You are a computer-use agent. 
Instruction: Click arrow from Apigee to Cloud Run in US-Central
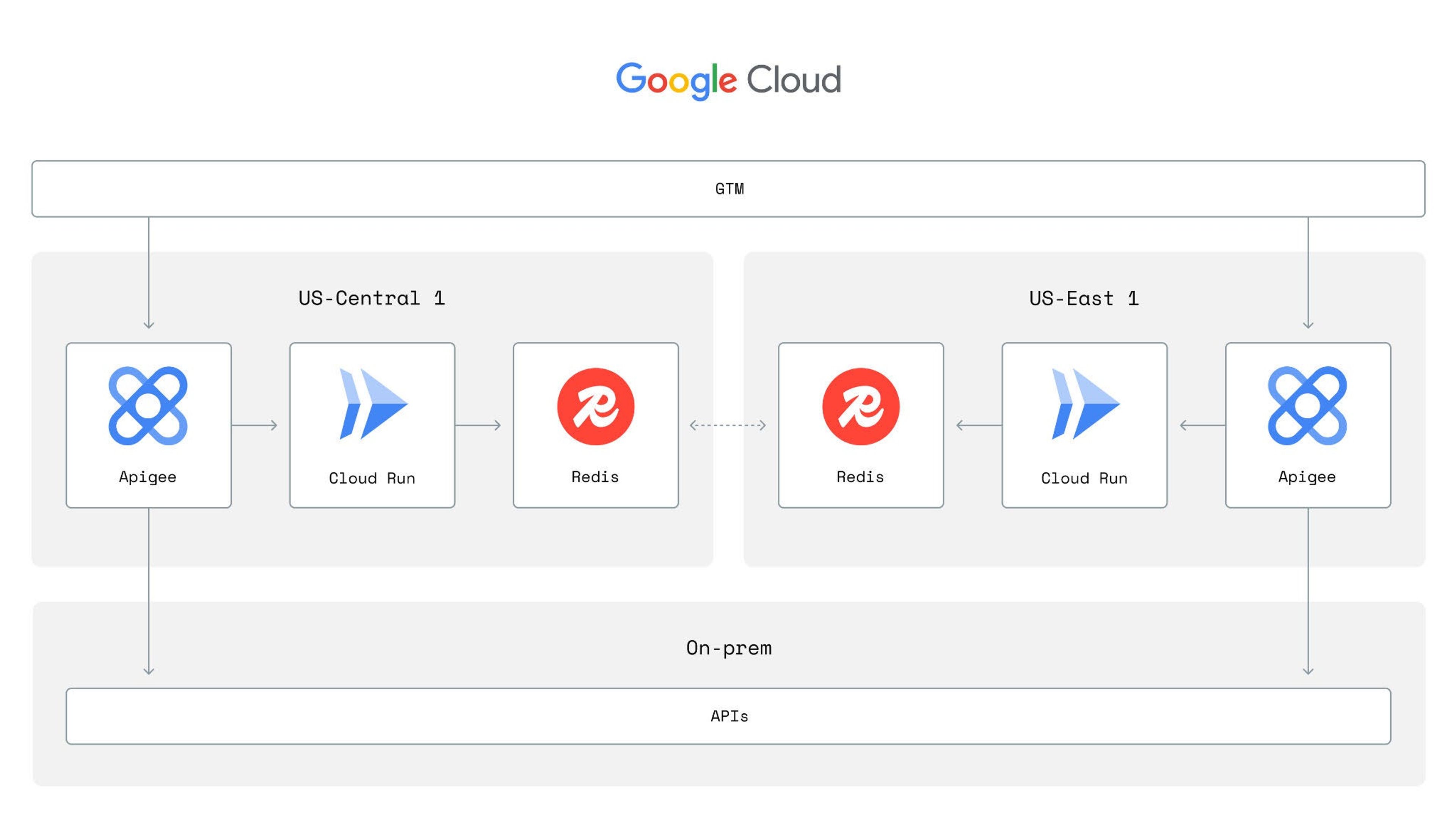pyautogui.click(x=254, y=425)
